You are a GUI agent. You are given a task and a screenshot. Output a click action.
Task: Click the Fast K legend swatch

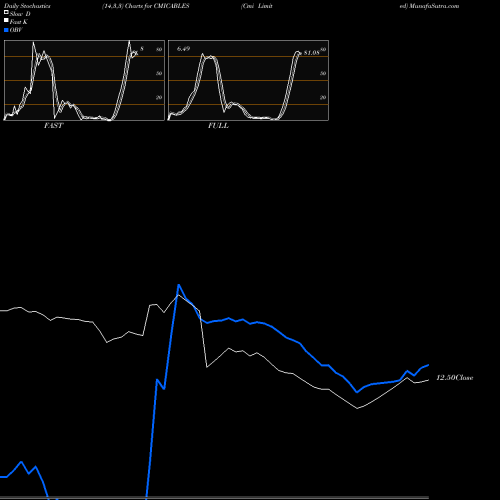point(6,20)
